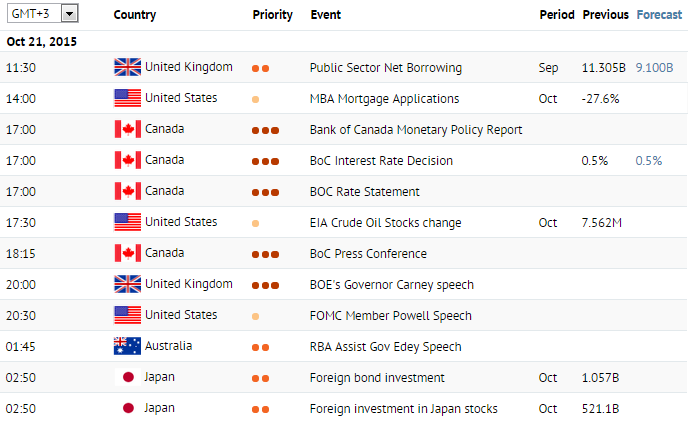Viewport: 688px width, 421px height.
Task: Select the BOC Rate Statement row
Action: click(344, 191)
